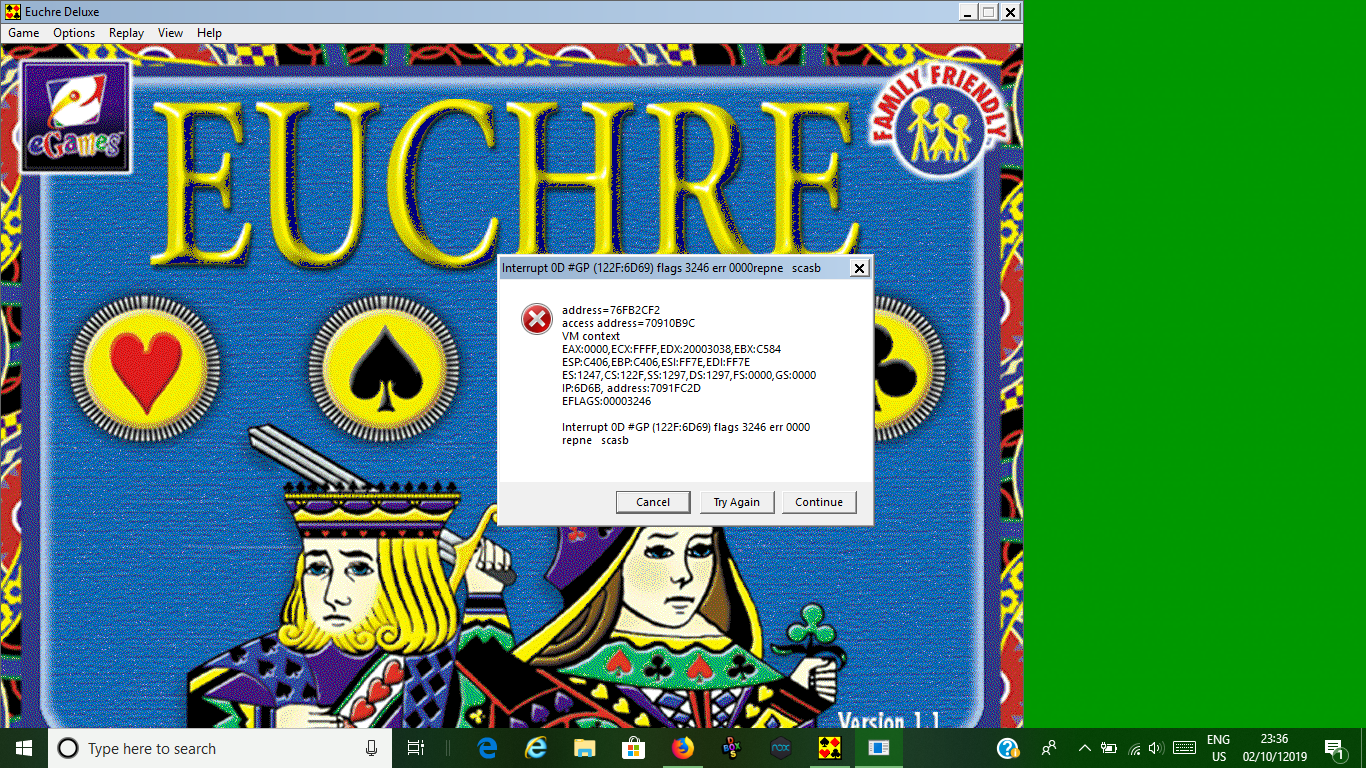Click the 'access address=70910B9C' line
Viewport: 1366px width, 768px height.
628,323
